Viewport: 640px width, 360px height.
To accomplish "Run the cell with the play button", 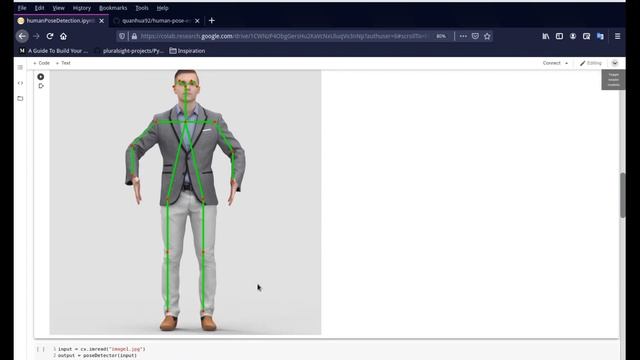I will pos(40,76).
